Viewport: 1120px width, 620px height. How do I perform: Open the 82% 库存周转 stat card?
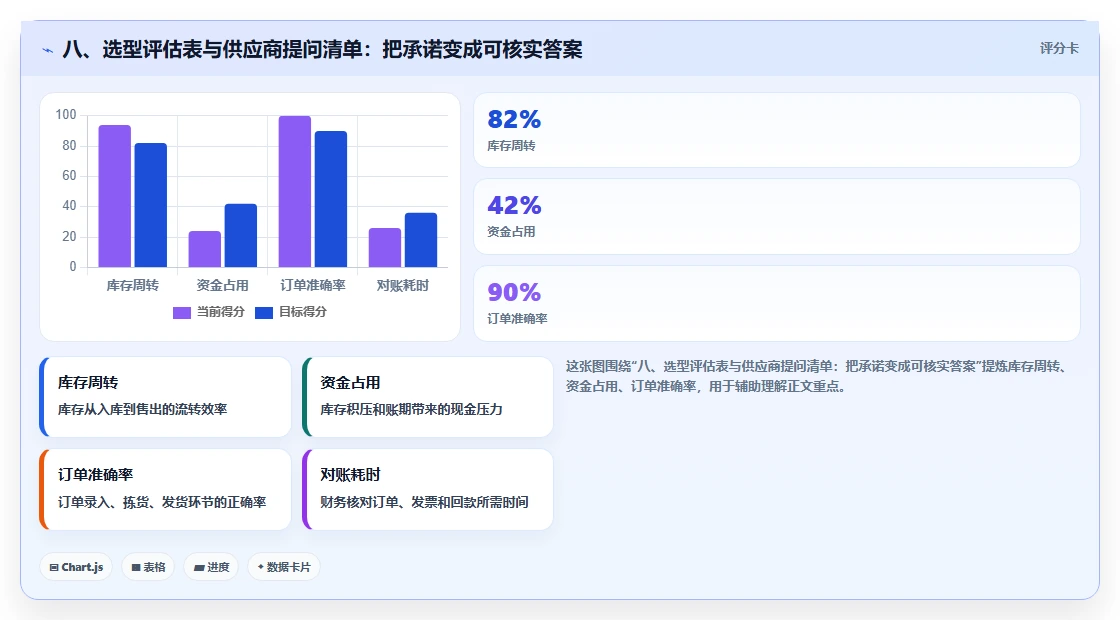point(776,130)
